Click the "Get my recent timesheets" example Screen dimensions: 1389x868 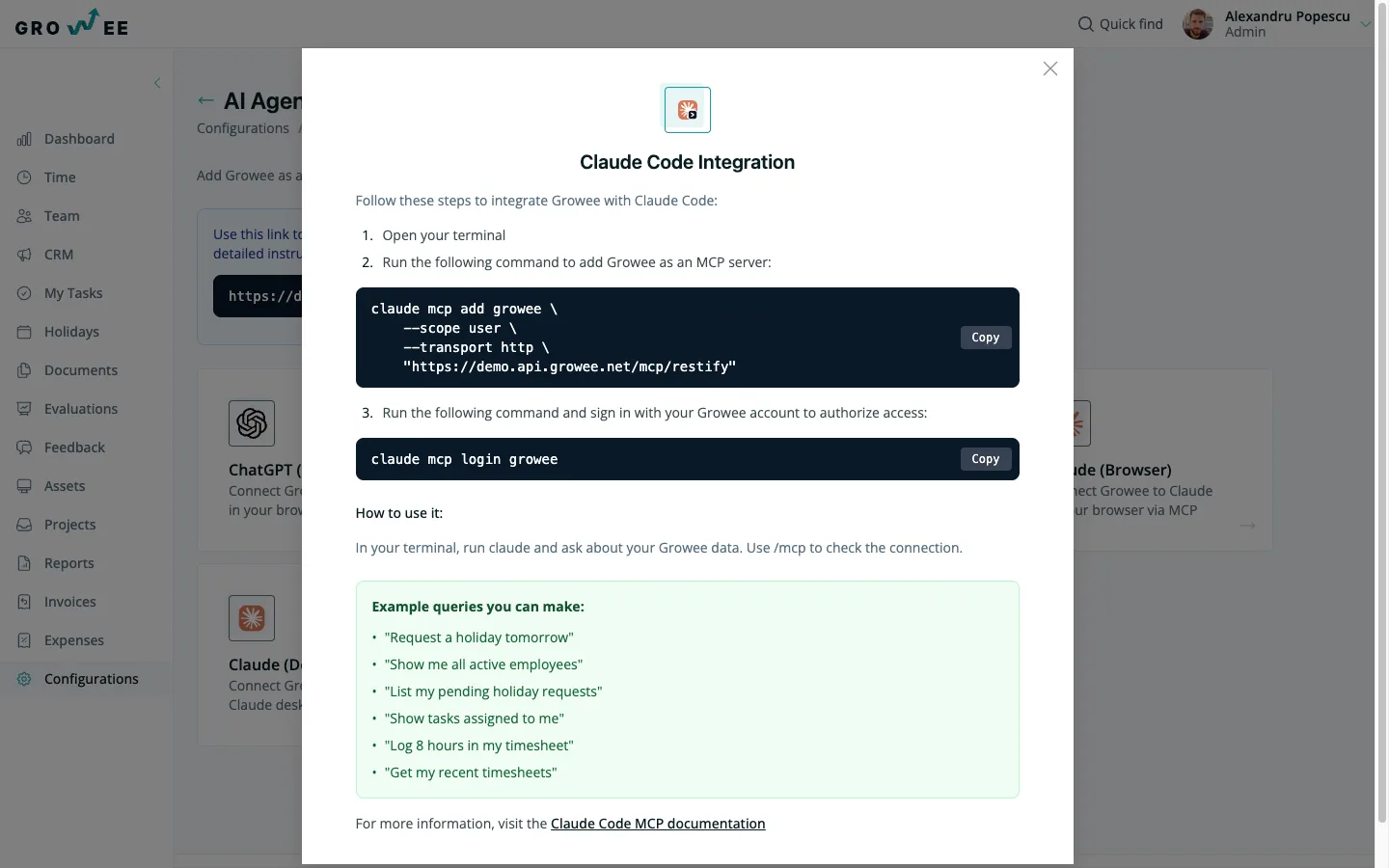point(471,773)
